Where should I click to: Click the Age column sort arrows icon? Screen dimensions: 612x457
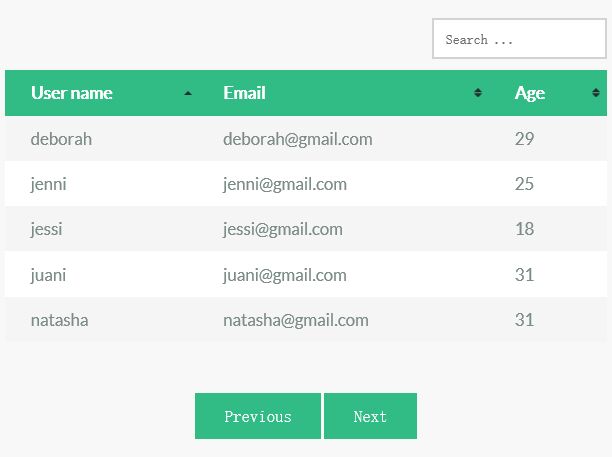(x=596, y=93)
